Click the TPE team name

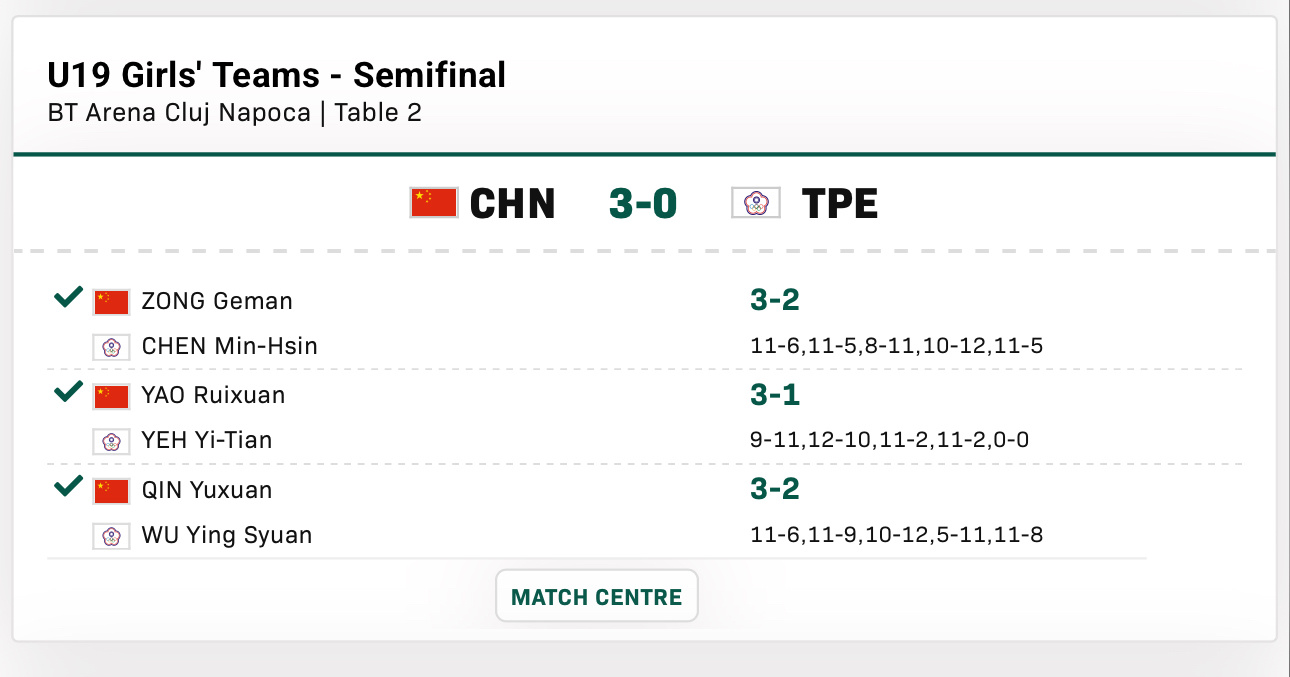coord(840,204)
